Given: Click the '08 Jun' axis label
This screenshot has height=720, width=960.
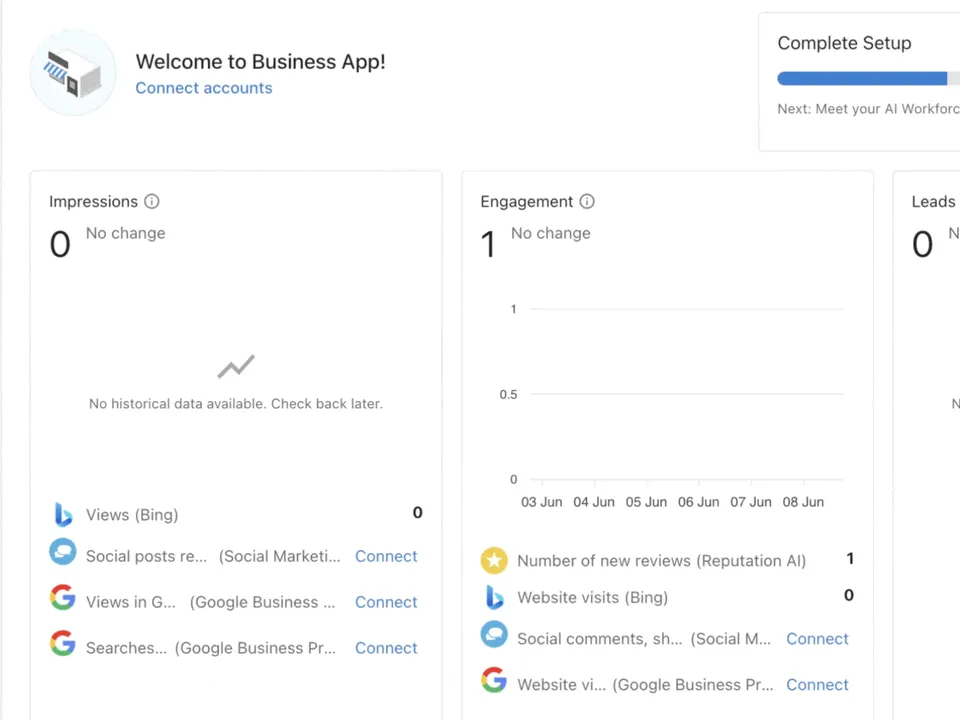Looking at the screenshot, I should click(803, 502).
